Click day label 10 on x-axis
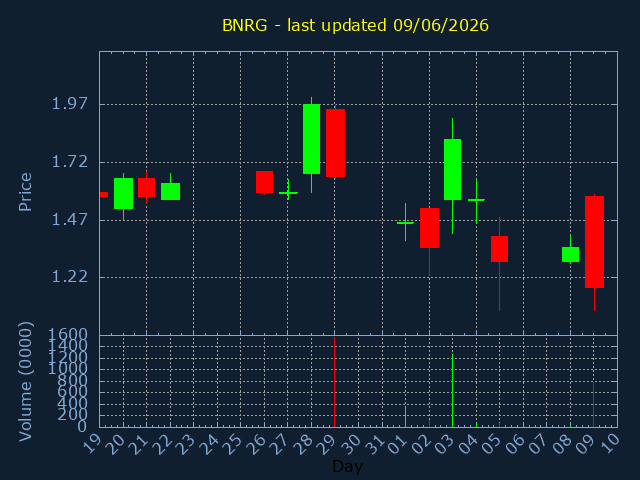Screen dimensions: 640x480 pyautogui.click(x=612, y=444)
